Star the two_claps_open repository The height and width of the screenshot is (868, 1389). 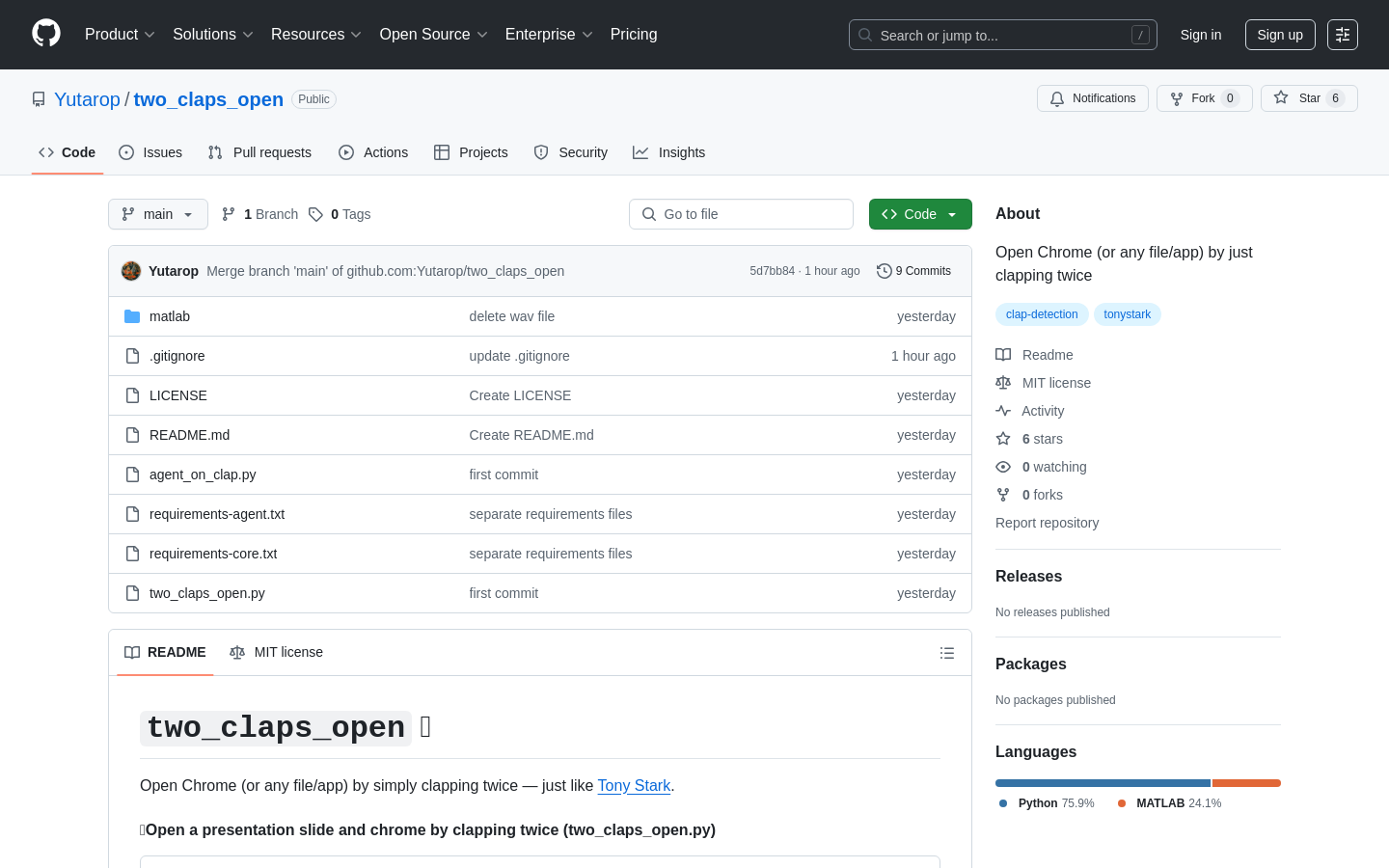pos(1309,98)
